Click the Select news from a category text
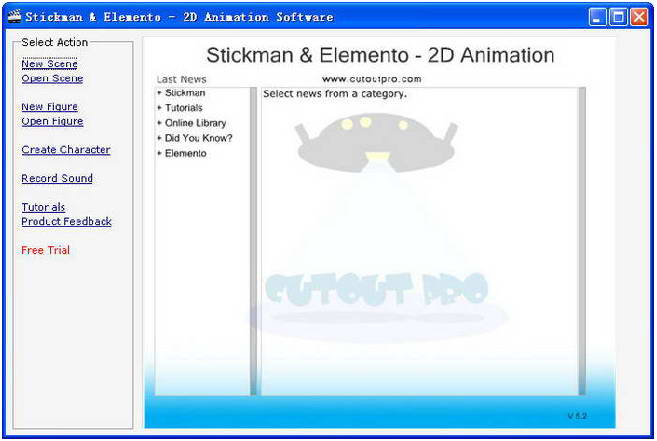 point(335,93)
